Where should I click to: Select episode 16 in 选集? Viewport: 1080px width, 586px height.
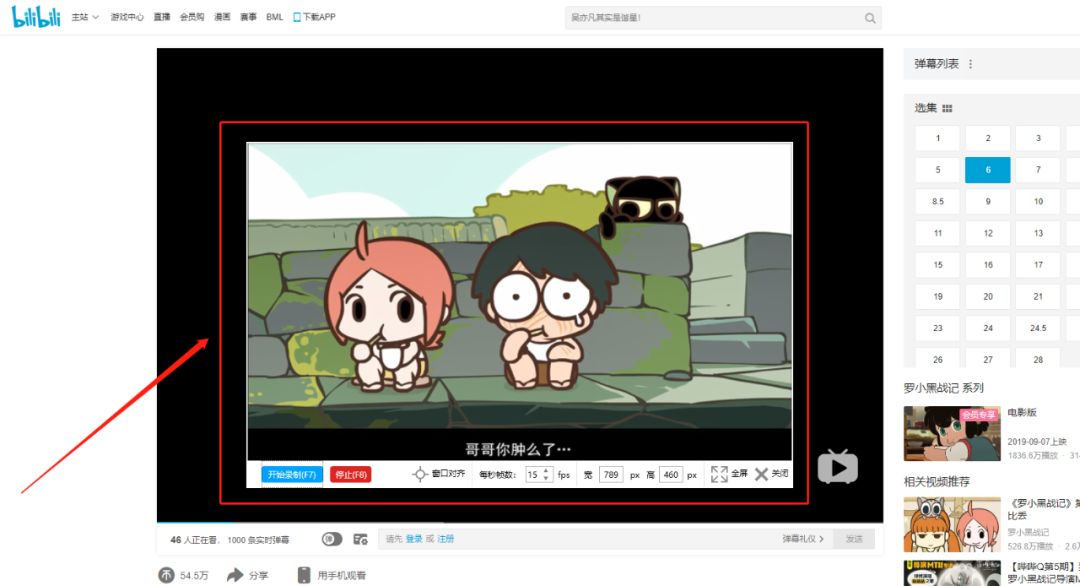tap(988, 265)
